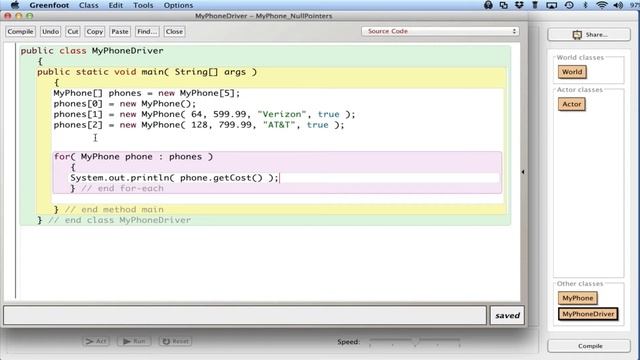Click the 'public class MyPhoneDriver' line
Screen dimensions: 640x360
coord(92,51)
